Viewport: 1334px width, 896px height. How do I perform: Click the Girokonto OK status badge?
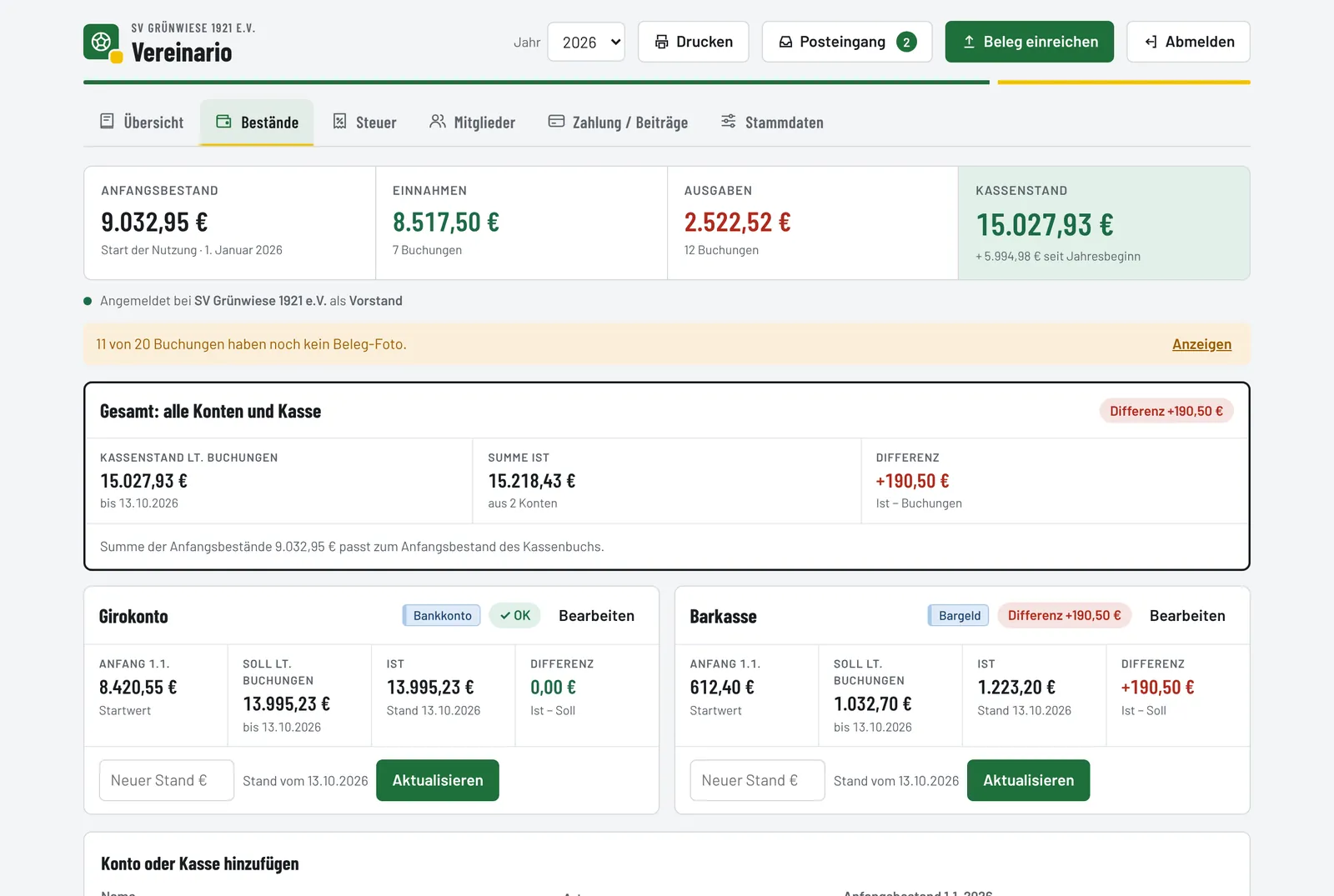(515, 616)
